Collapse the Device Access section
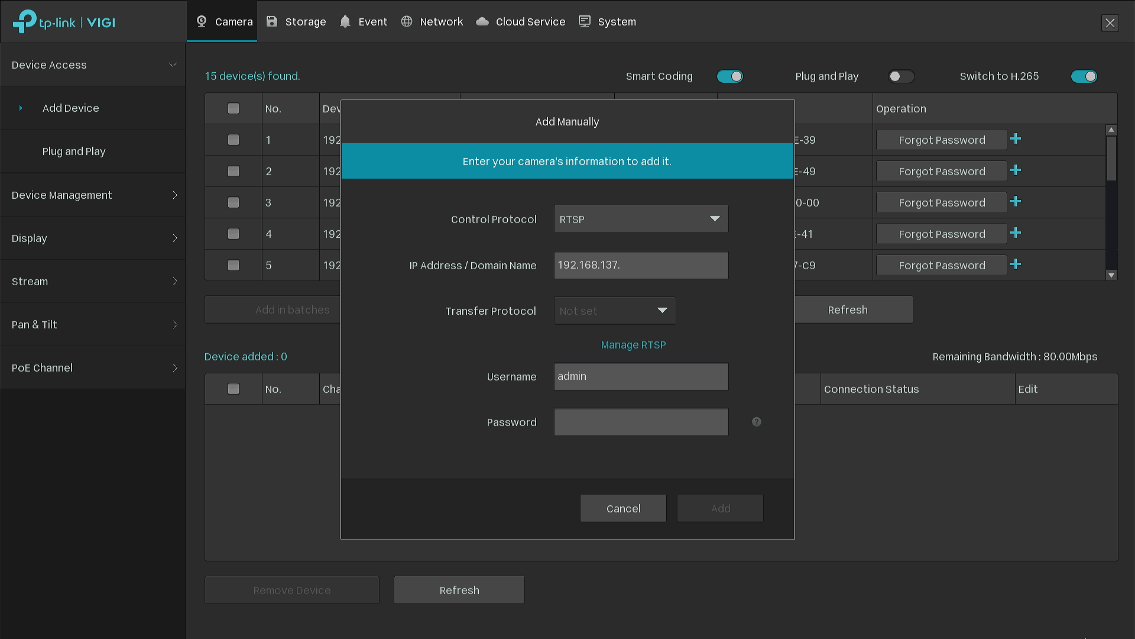The width and height of the screenshot is (1135, 639). click(x=93, y=64)
